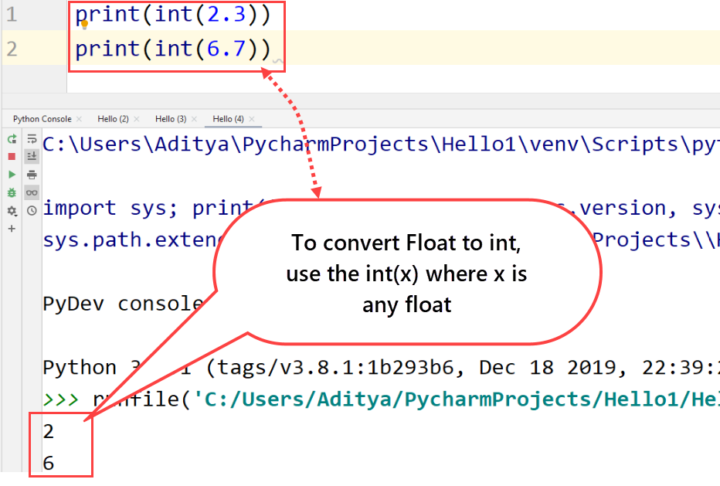Screen dimensions: 720x486
Task: Click the Rerun console icon
Action: (x=12, y=139)
